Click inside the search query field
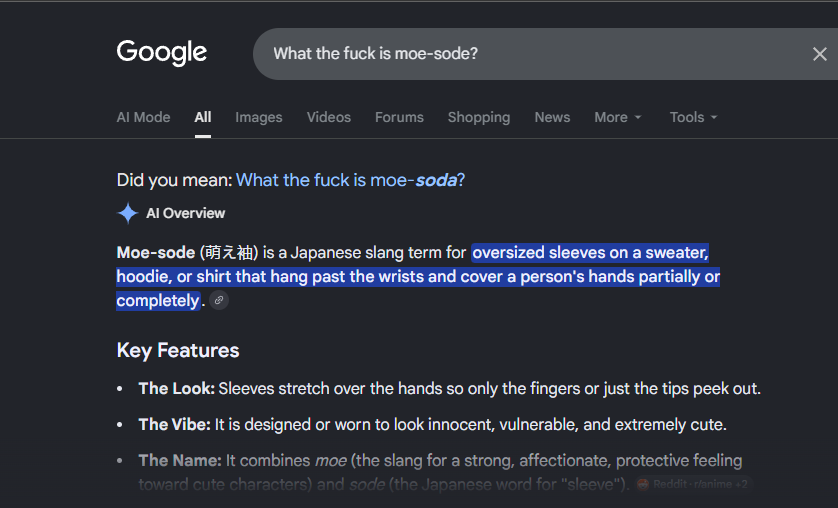This screenshot has height=508, width=838. click(x=534, y=54)
